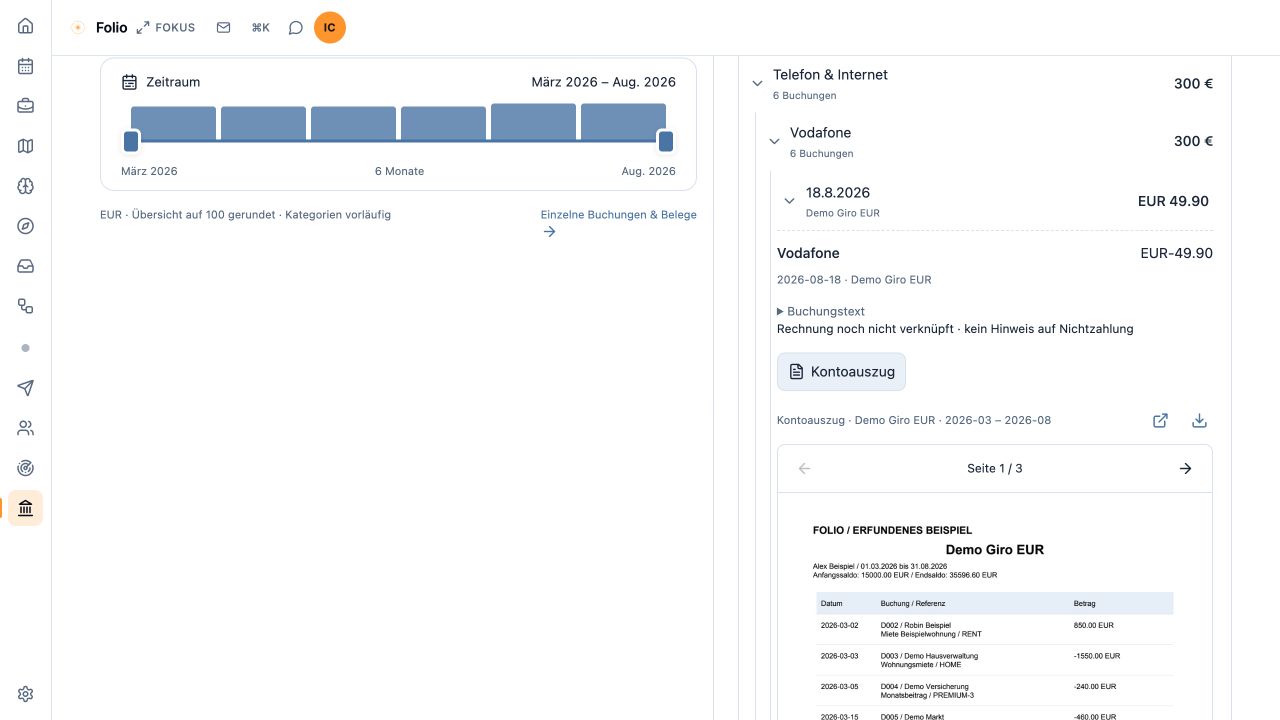
Task: Open the compass icon in the sidebar
Action: [26, 226]
